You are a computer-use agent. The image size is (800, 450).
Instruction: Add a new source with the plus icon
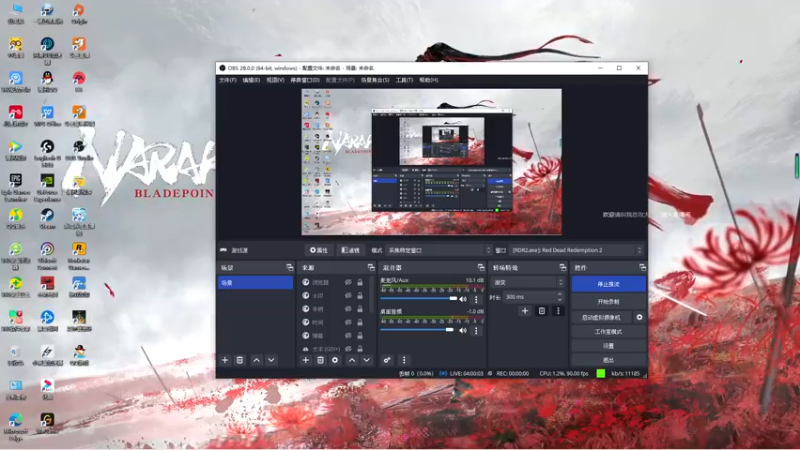click(306, 360)
